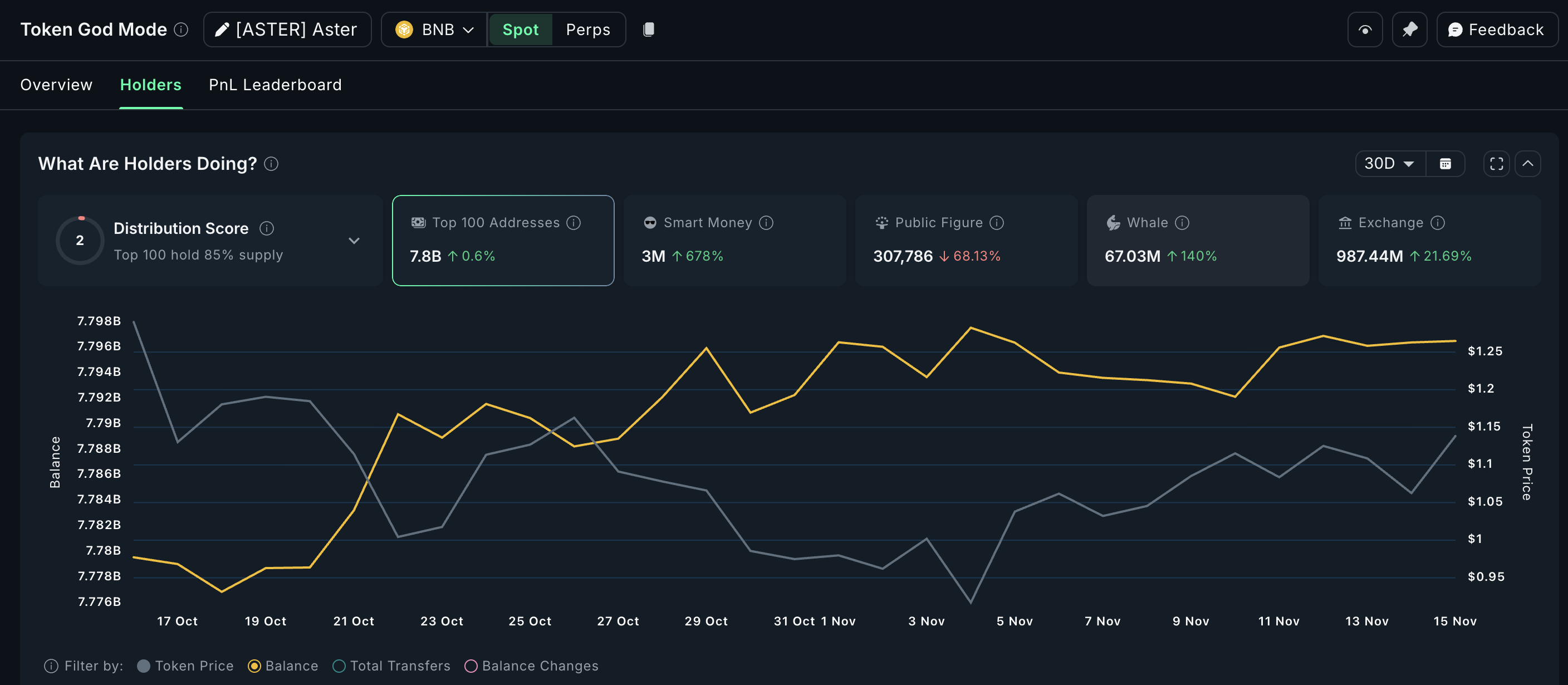Collapse the chart panel with the up chevron

click(x=1528, y=163)
